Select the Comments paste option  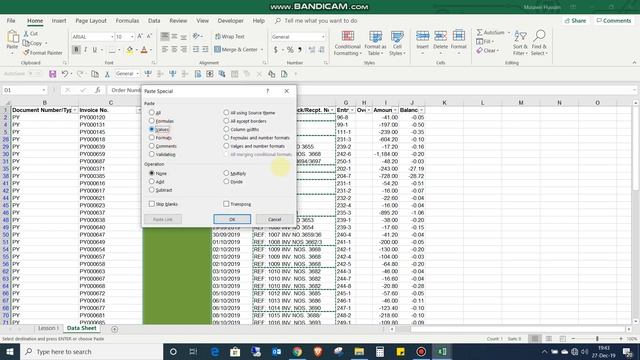click(x=152, y=146)
